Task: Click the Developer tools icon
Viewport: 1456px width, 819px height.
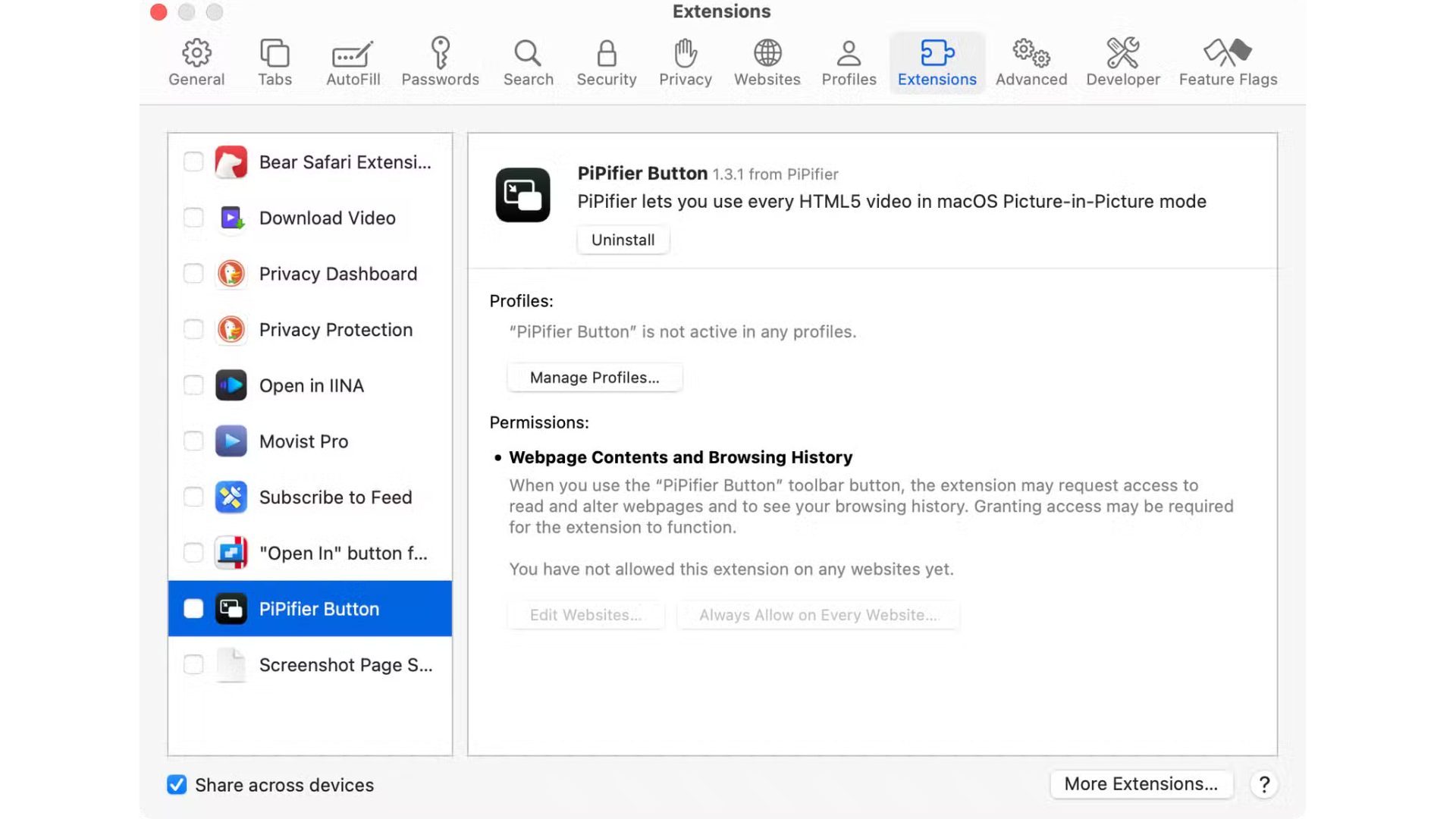Action: click(1122, 53)
